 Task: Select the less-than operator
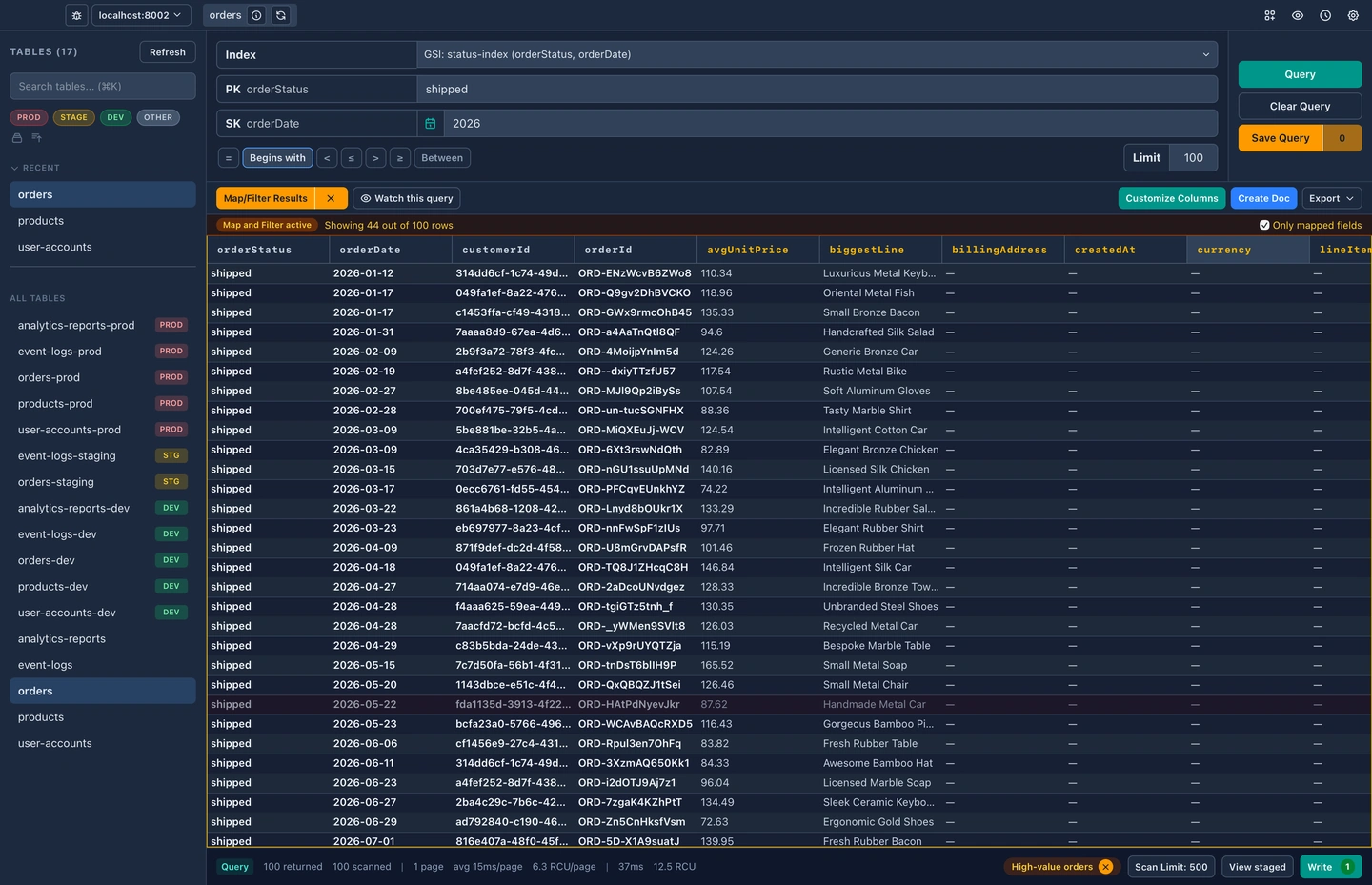(x=327, y=158)
